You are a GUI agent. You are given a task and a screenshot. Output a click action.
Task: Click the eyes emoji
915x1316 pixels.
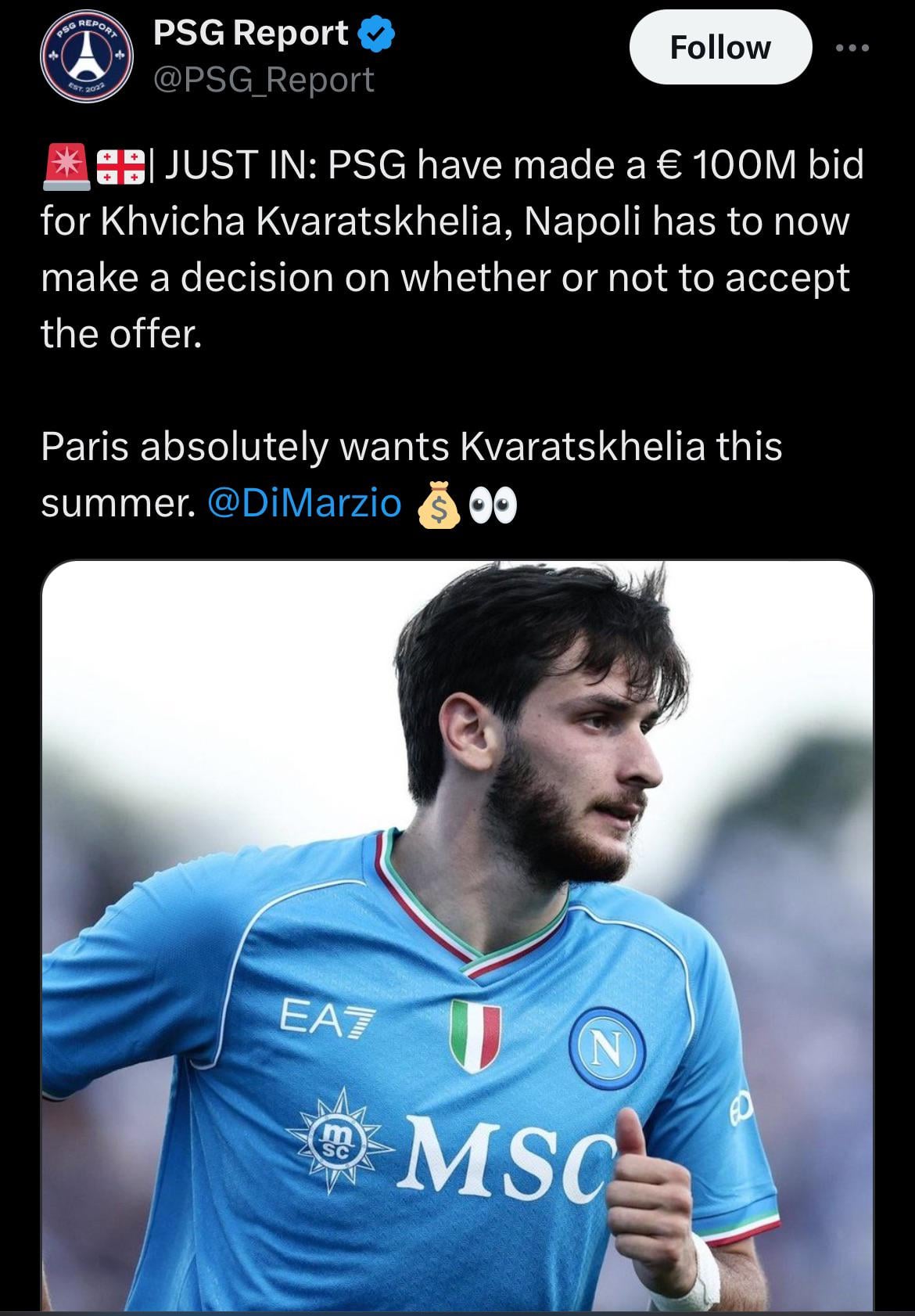(493, 505)
